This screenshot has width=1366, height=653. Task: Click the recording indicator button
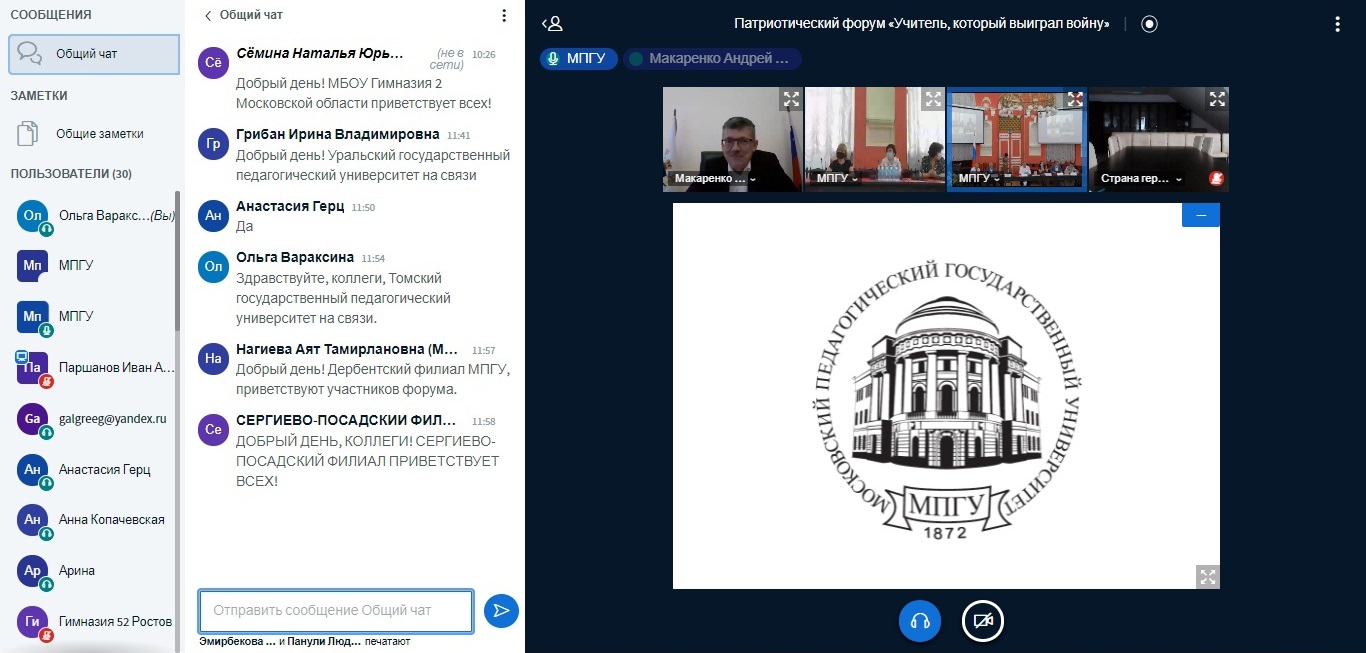coord(1149,24)
